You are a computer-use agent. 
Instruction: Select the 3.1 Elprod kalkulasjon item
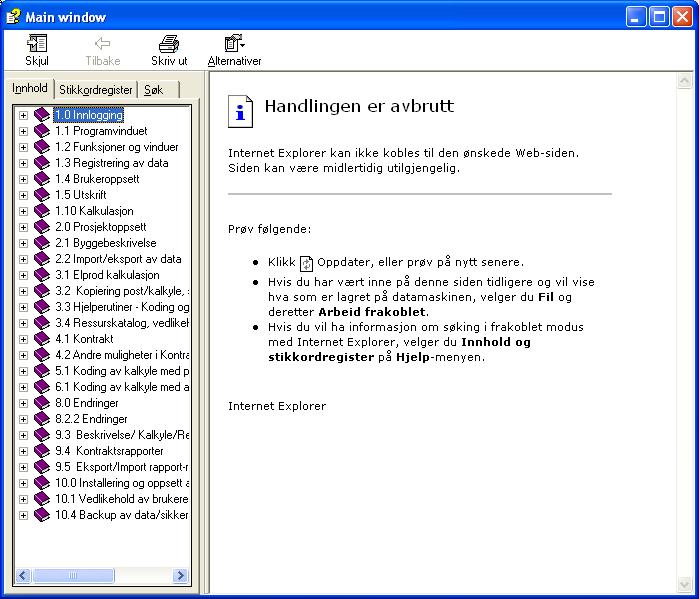(x=107, y=275)
